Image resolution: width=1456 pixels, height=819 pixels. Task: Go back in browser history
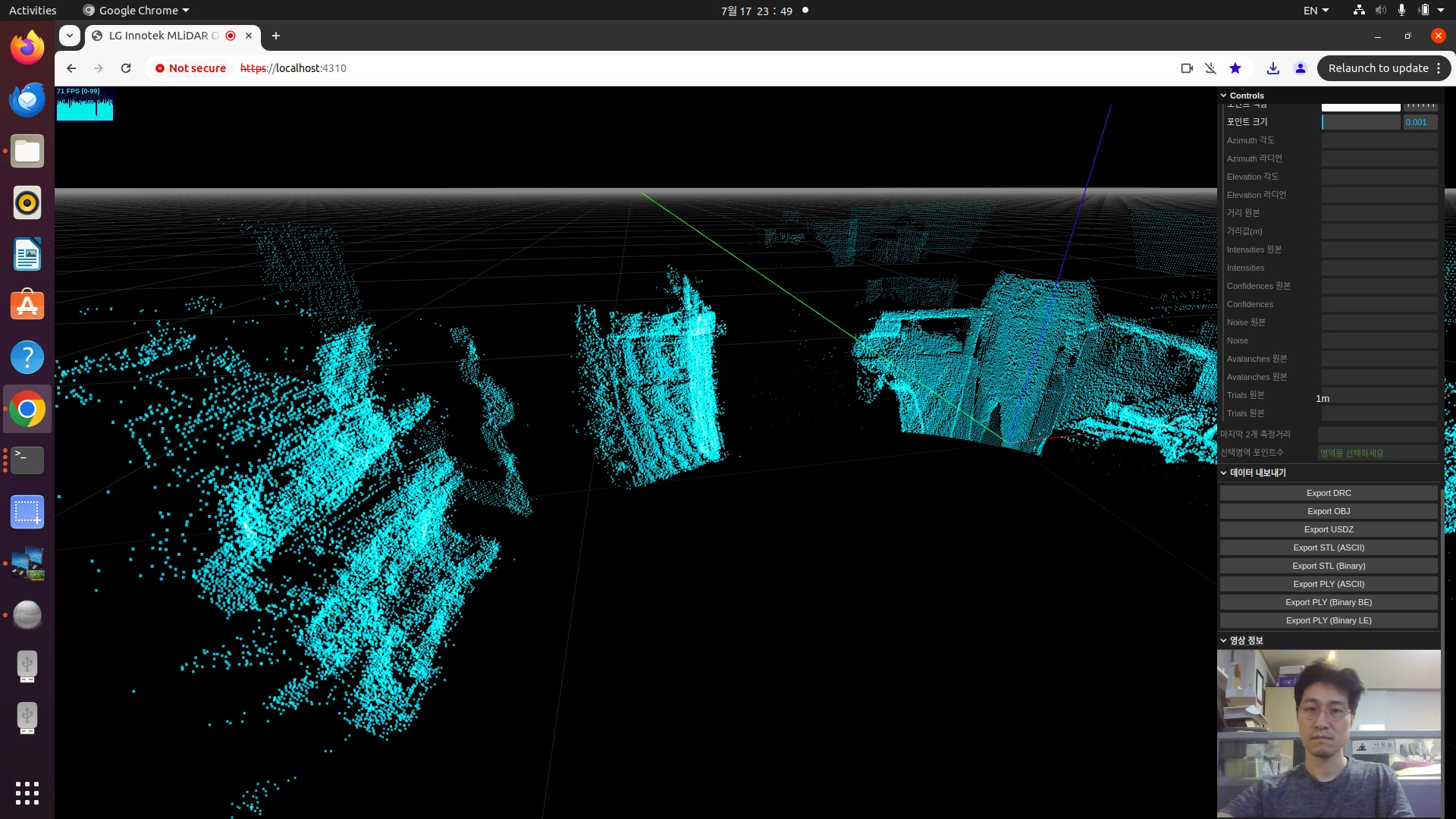pos(71,68)
